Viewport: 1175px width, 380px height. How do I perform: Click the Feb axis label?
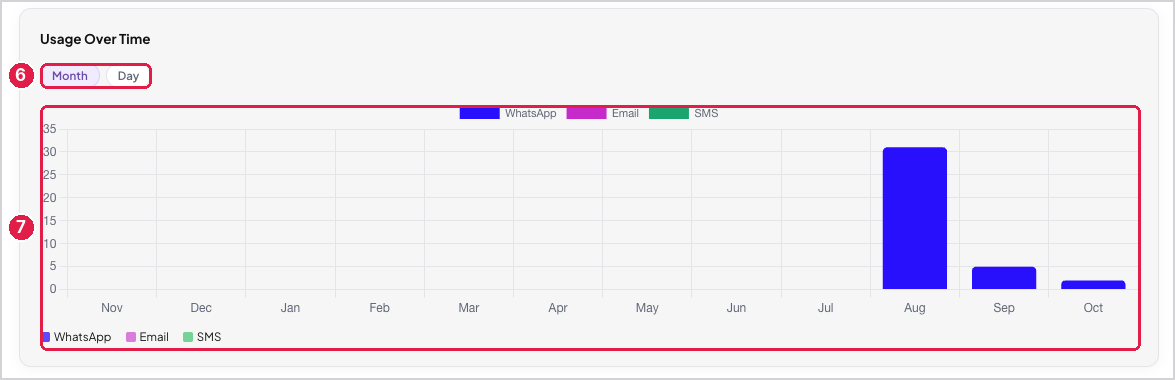point(379,308)
